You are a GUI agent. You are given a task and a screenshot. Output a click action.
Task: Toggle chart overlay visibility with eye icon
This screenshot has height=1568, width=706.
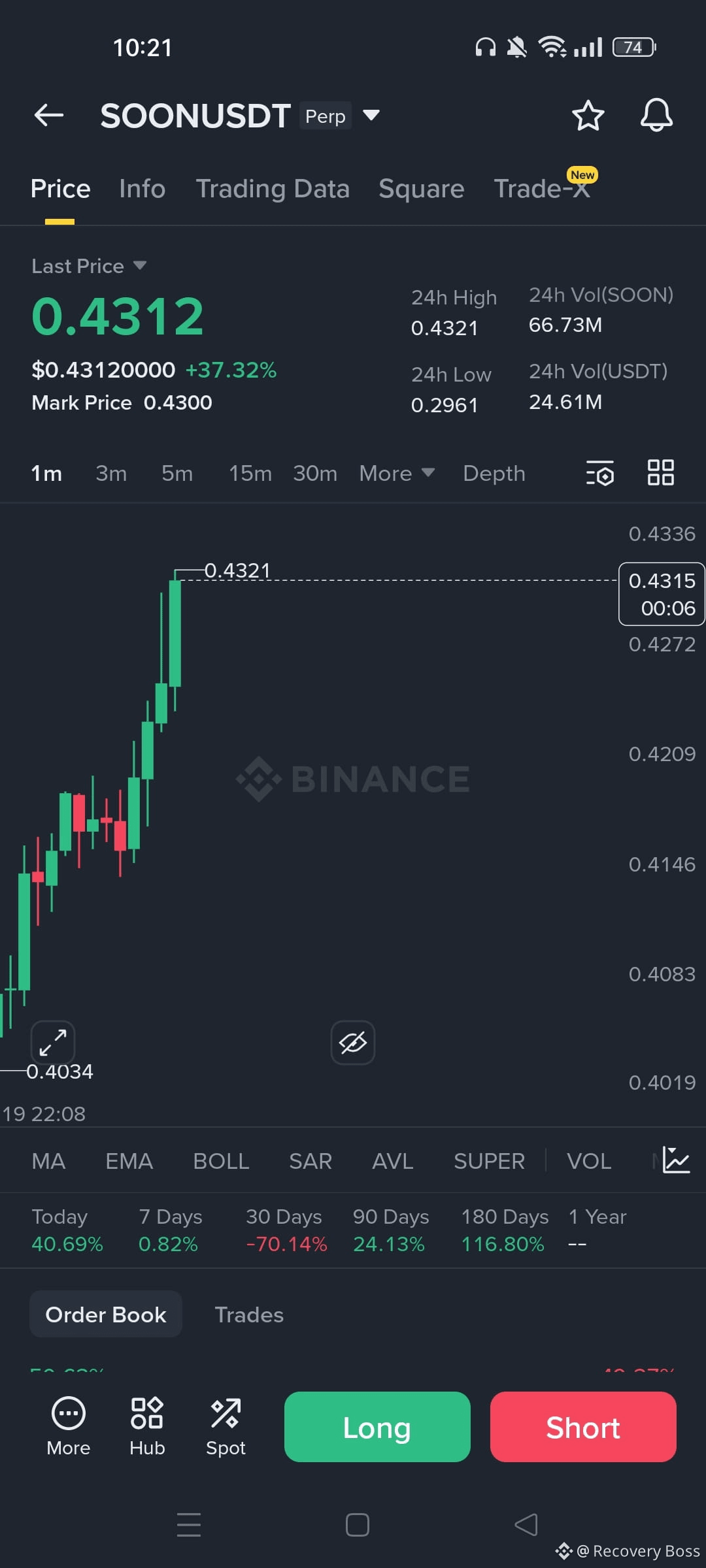[x=352, y=1043]
